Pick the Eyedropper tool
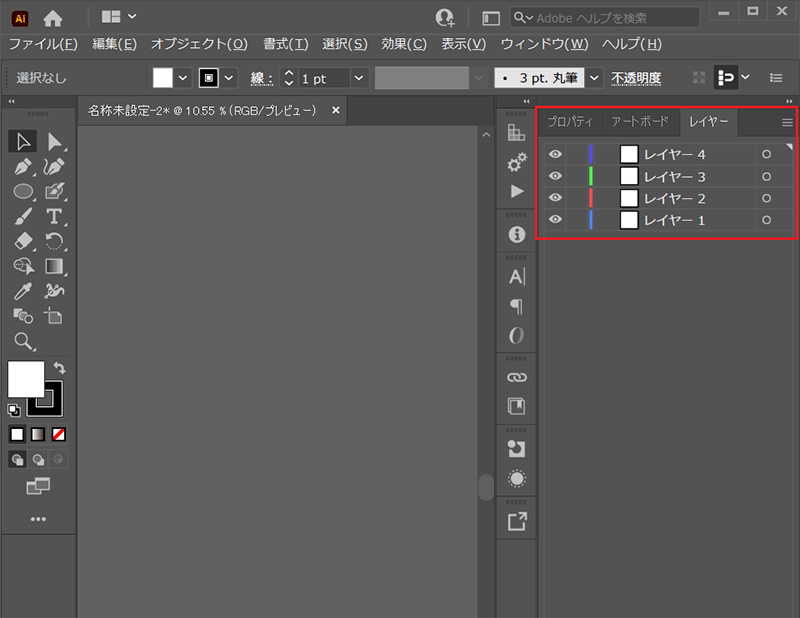800x618 pixels. (22, 291)
